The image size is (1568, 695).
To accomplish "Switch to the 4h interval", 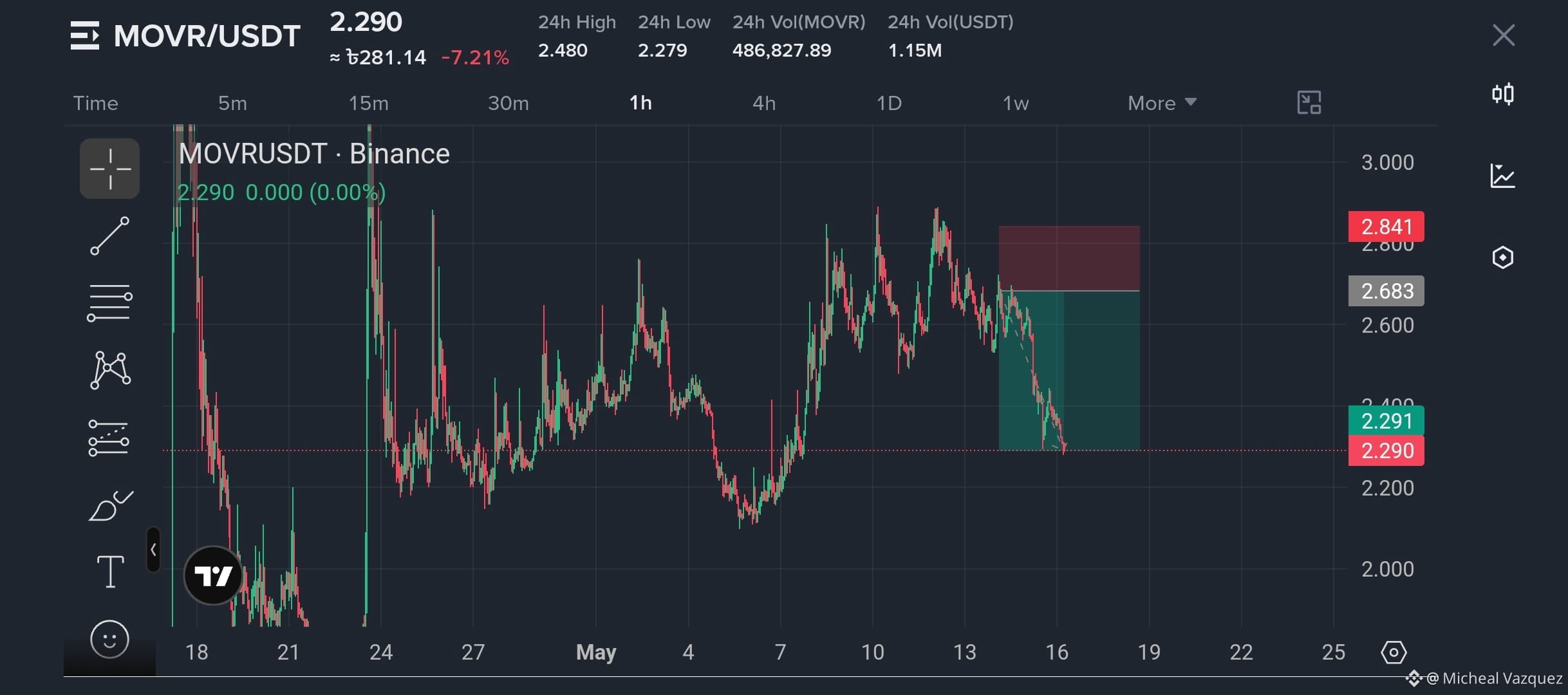I will pyautogui.click(x=764, y=103).
